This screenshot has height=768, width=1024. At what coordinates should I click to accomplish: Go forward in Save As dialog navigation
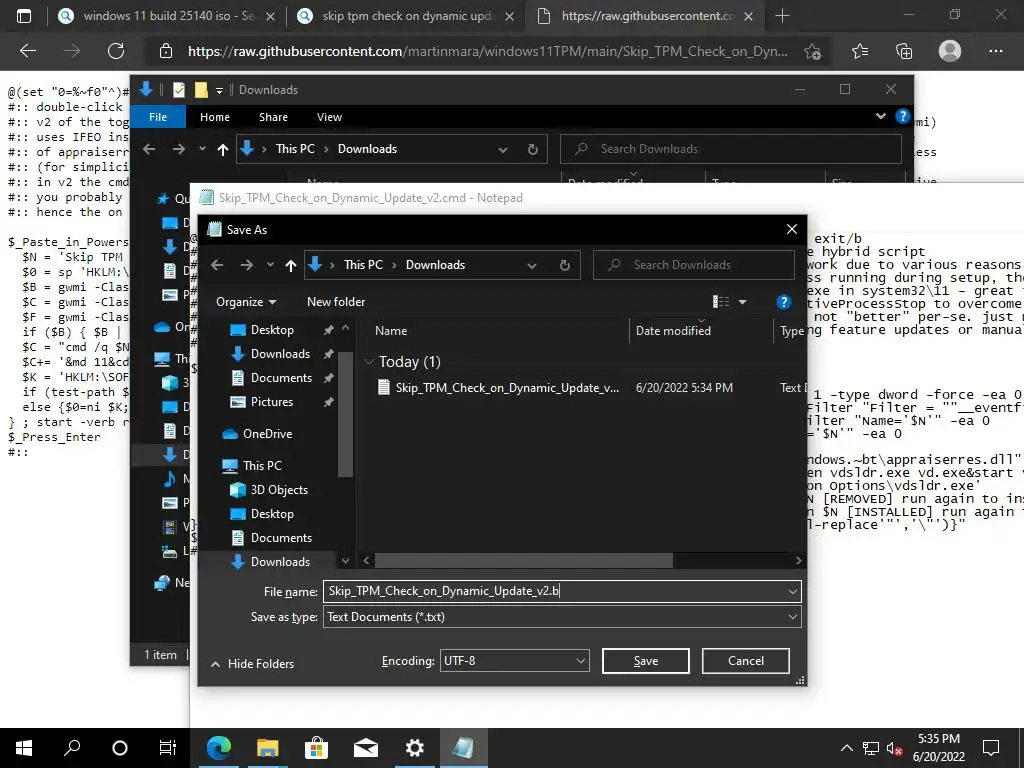point(246,265)
